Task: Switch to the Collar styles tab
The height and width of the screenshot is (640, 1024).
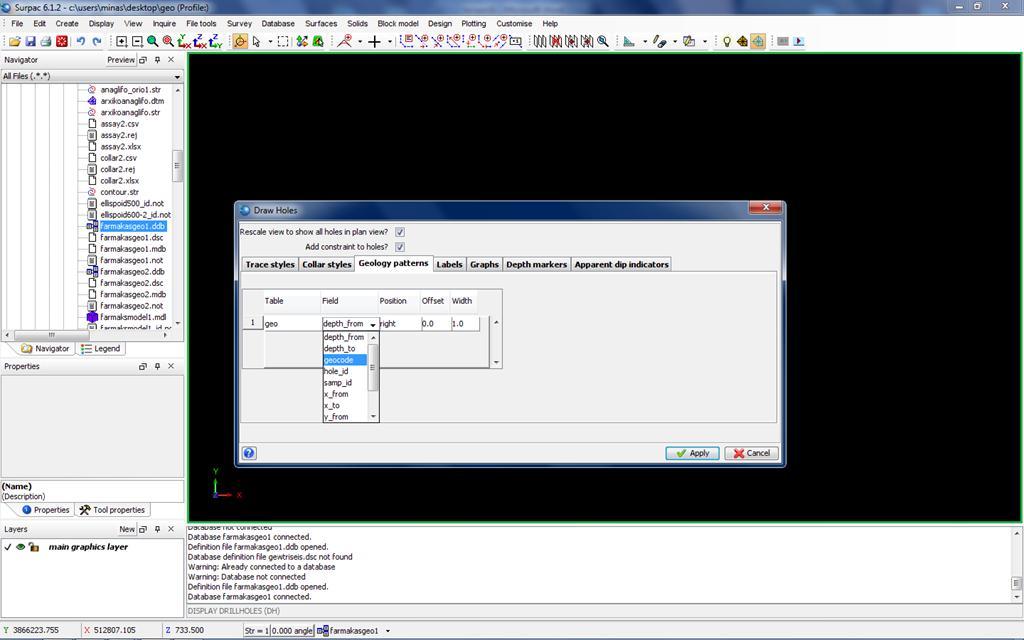Action: pos(327,264)
